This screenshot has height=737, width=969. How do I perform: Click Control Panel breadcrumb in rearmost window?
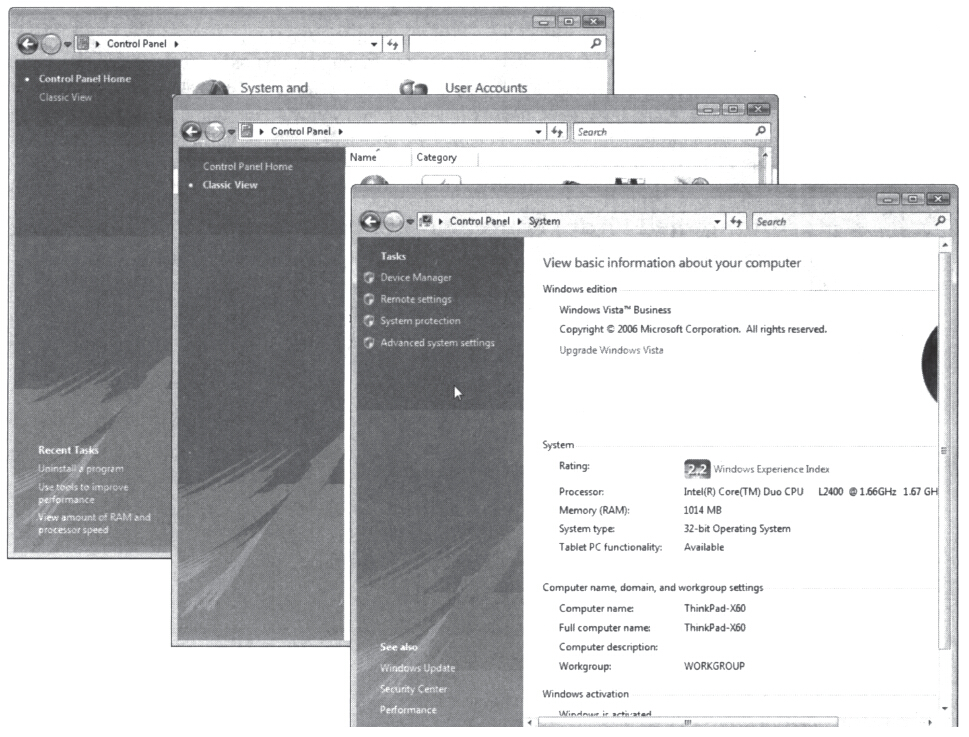(137, 44)
